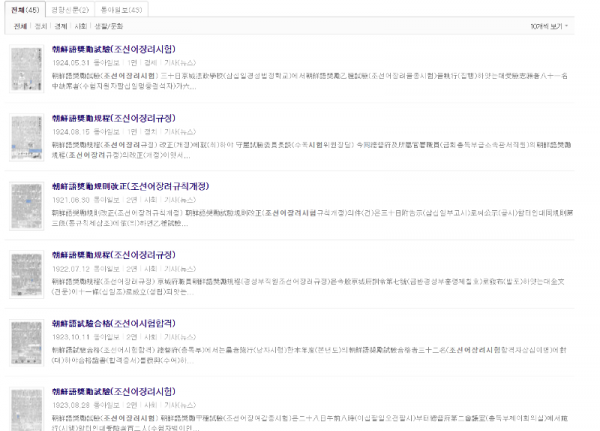
Task: Click the 1923.08.28 date text
Action: 71,405
